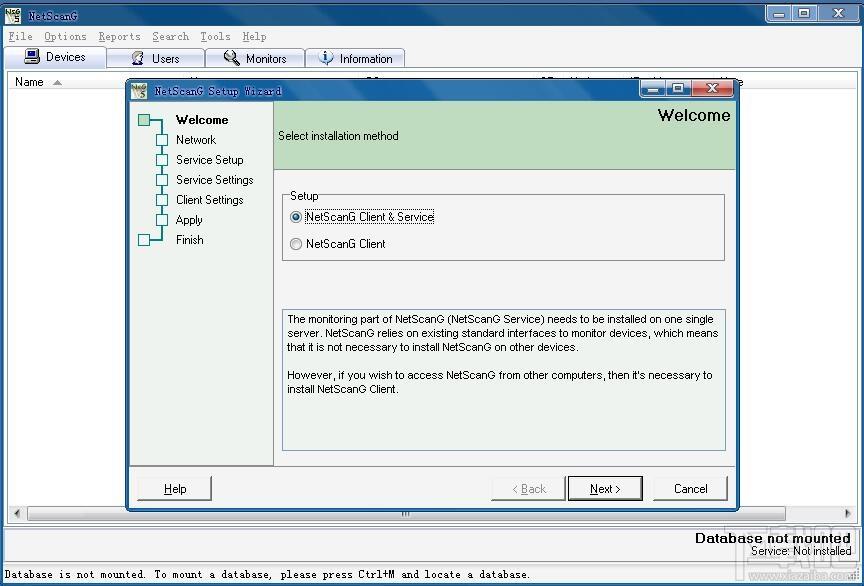This screenshot has height=586, width=864.
Task: Click the wizard Help button
Action: pos(175,489)
